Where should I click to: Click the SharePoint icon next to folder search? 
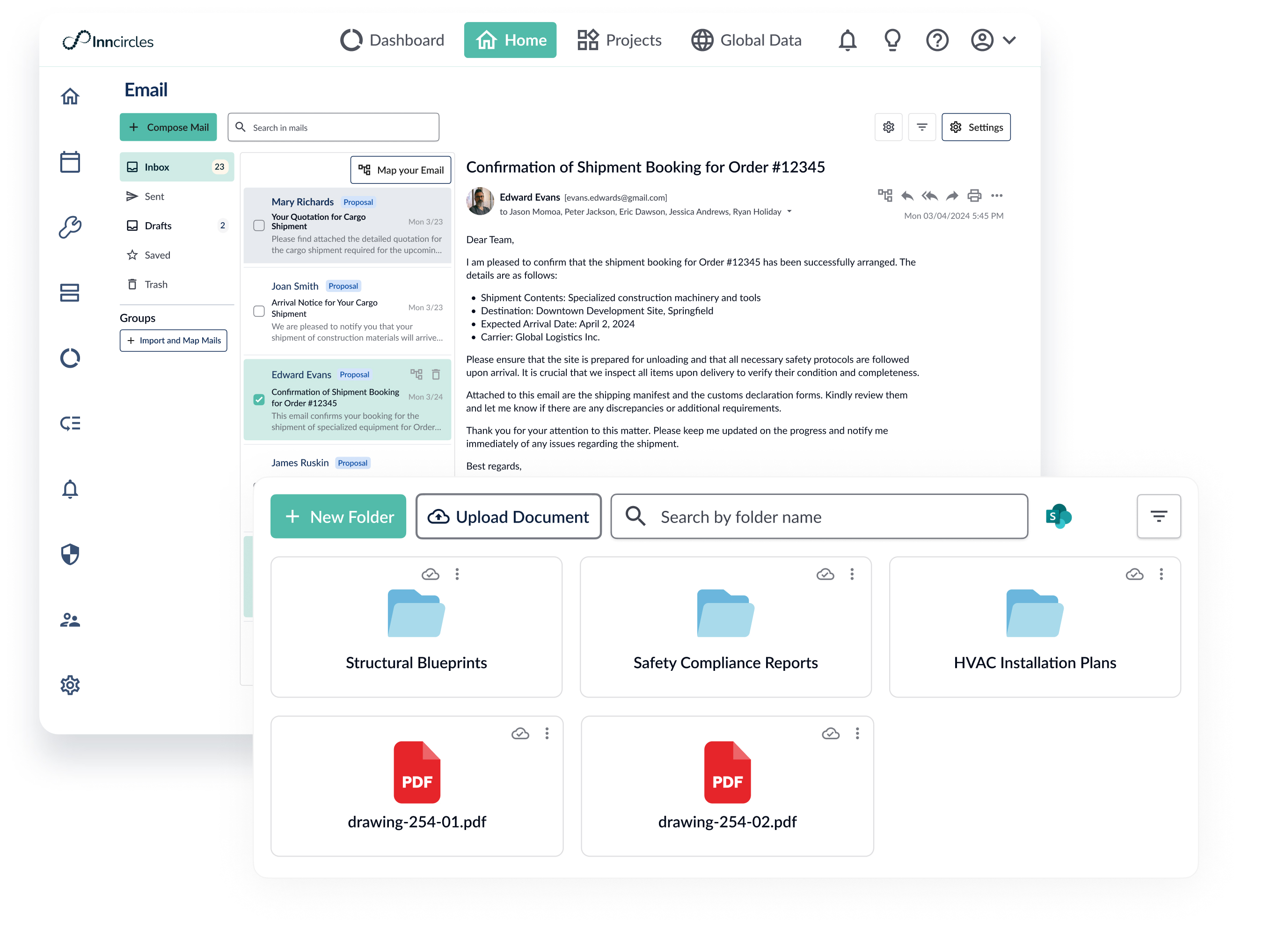1058,516
